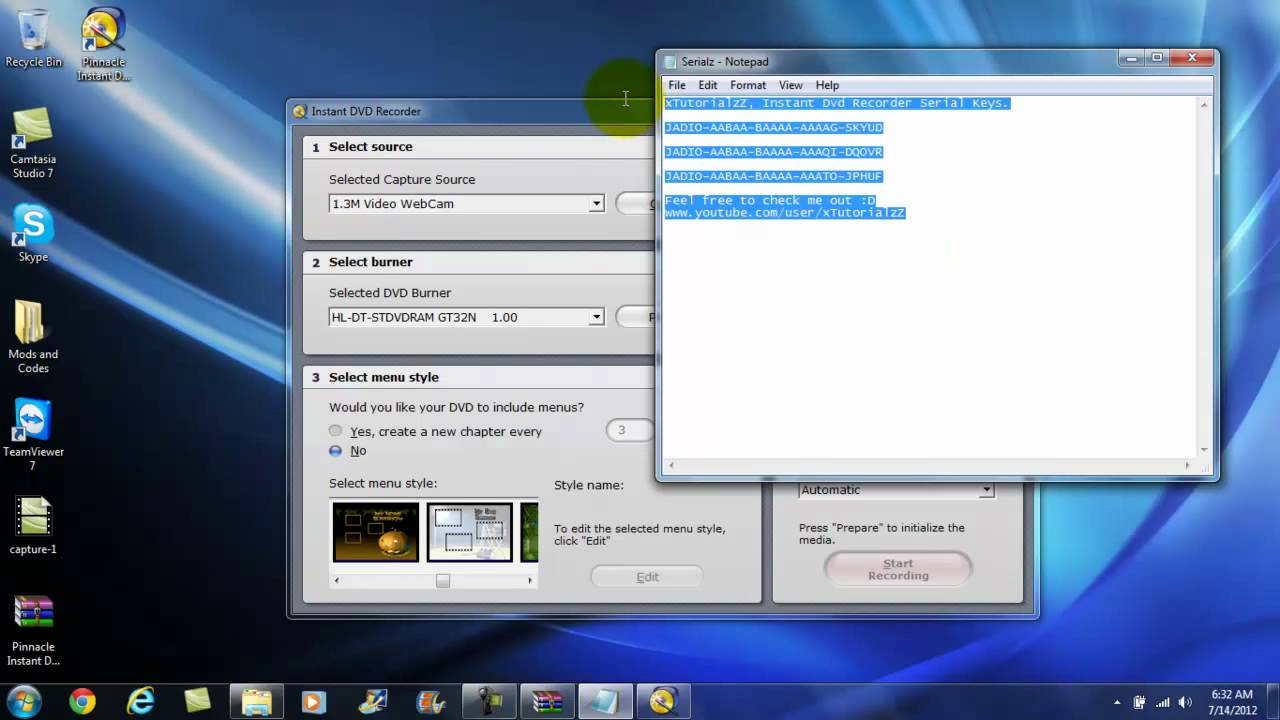Open the Help menu in Notepad
Image resolution: width=1280 pixels, height=720 pixels.
tap(827, 85)
